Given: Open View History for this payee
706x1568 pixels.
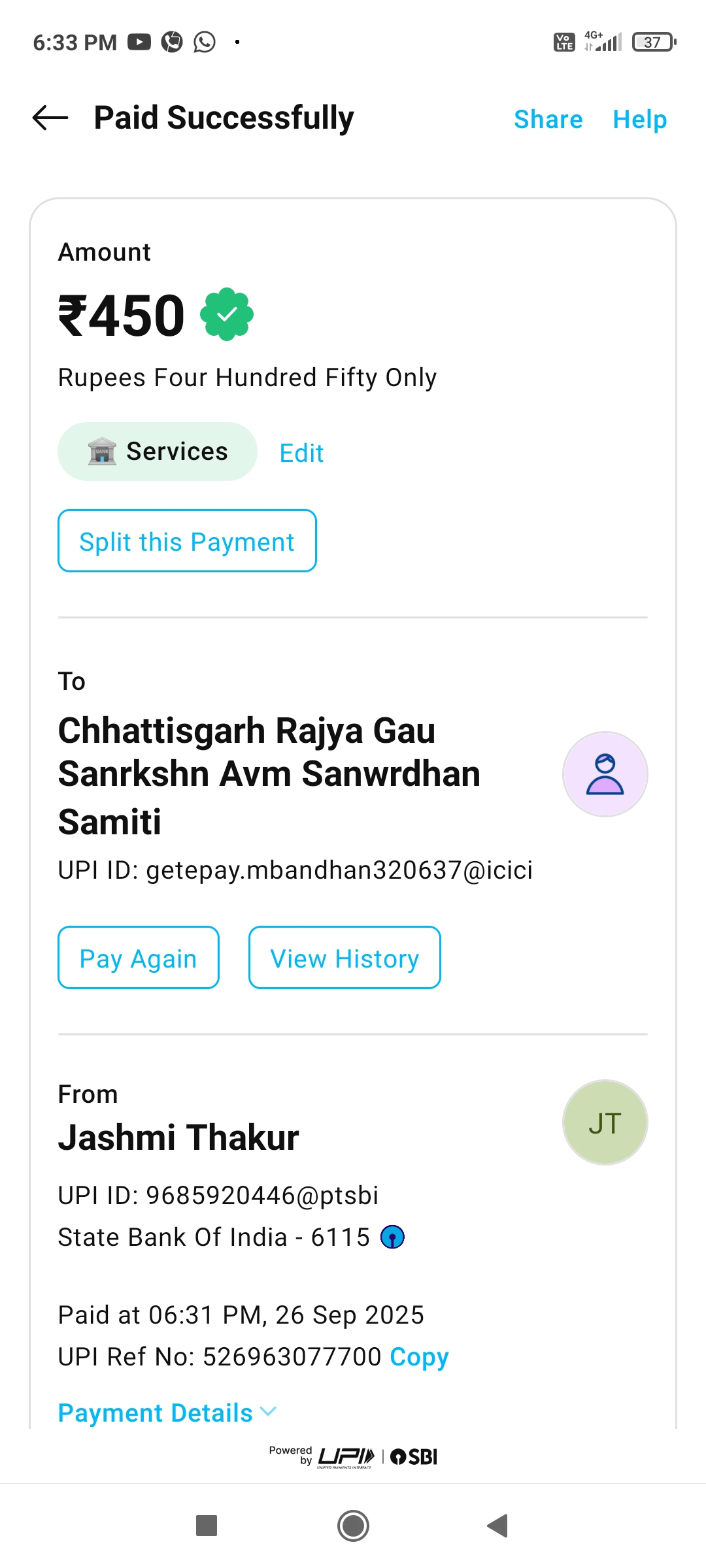Looking at the screenshot, I should point(345,958).
